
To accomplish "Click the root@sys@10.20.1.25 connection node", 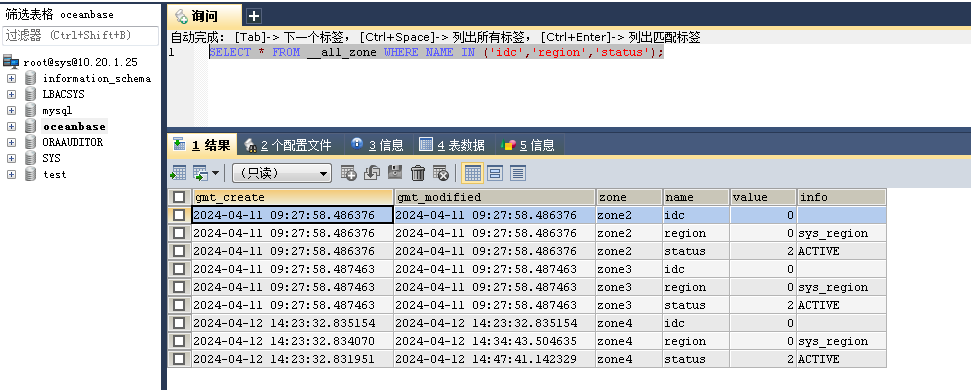I will pyautogui.click(x=81, y=63).
